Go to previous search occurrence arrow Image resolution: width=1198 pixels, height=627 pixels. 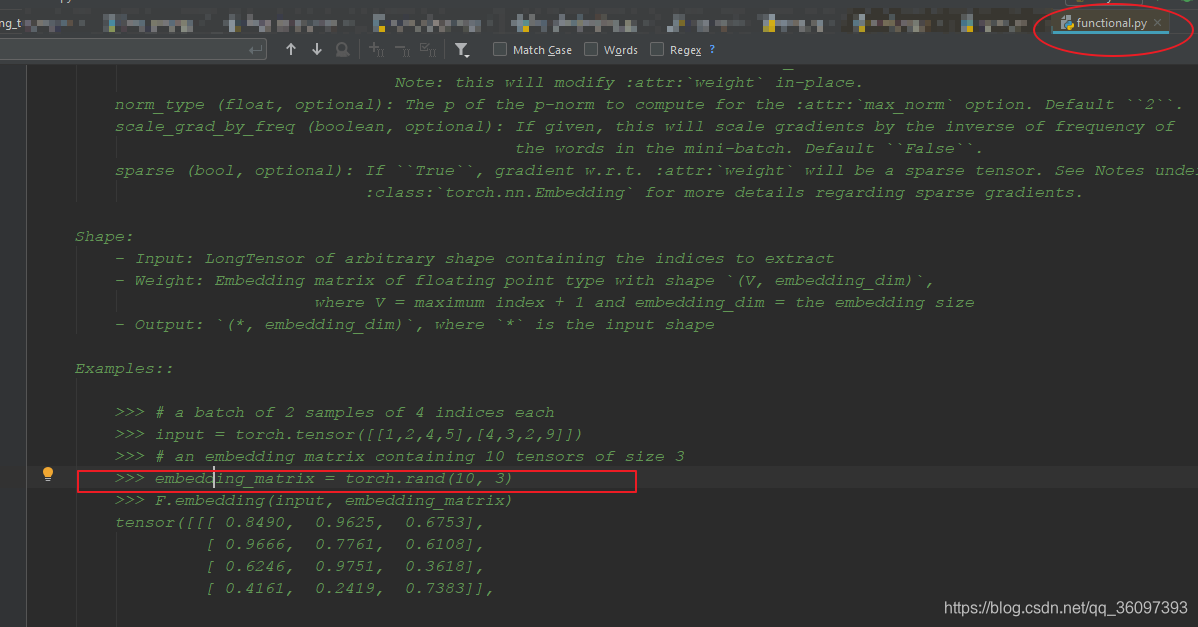tap(290, 50)
